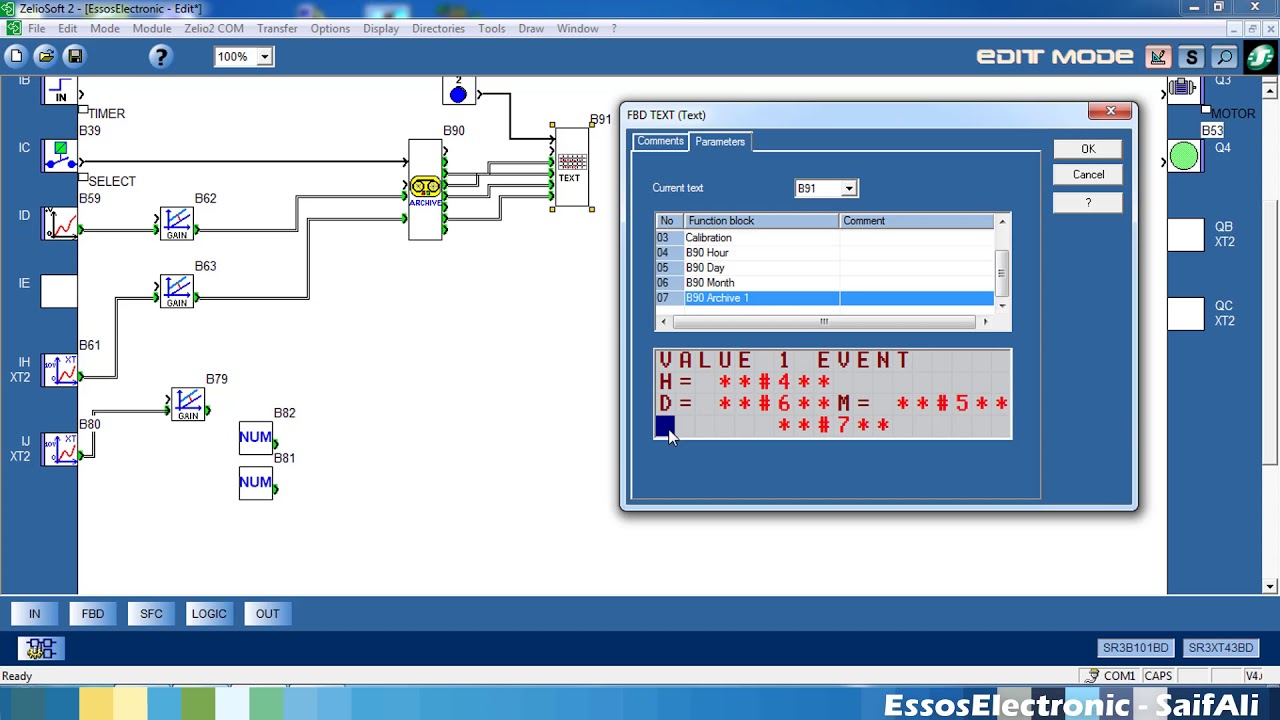Open the Directories menu
Image resolution: width=1280 pixels, height=720 pixels.
pos(438,28)
